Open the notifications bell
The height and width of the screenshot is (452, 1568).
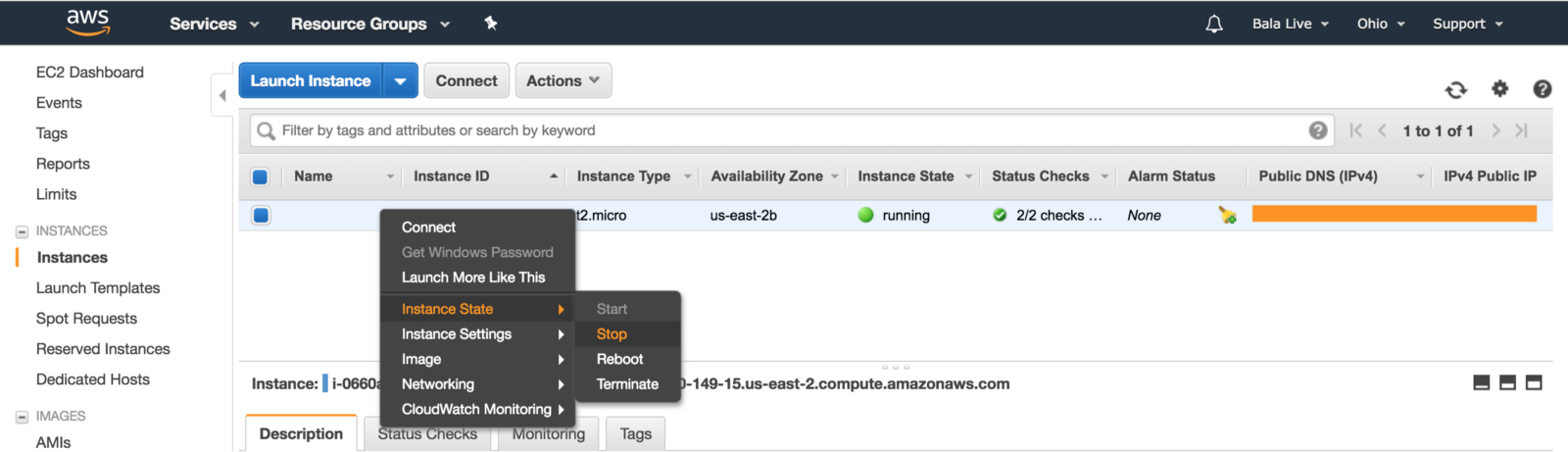[x=1213, y=24]
